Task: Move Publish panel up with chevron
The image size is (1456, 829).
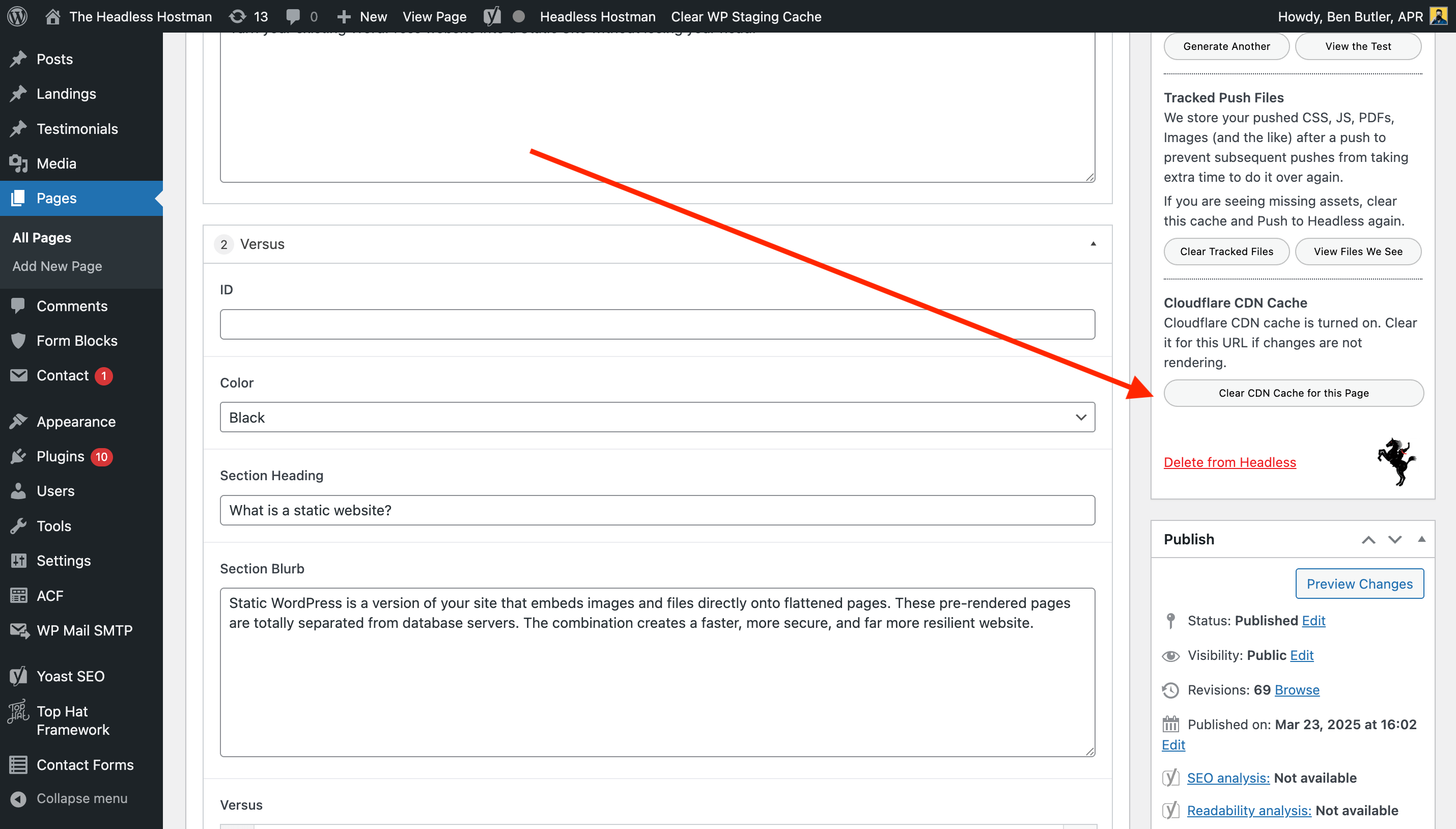Action: click(x=1368, y=540)
